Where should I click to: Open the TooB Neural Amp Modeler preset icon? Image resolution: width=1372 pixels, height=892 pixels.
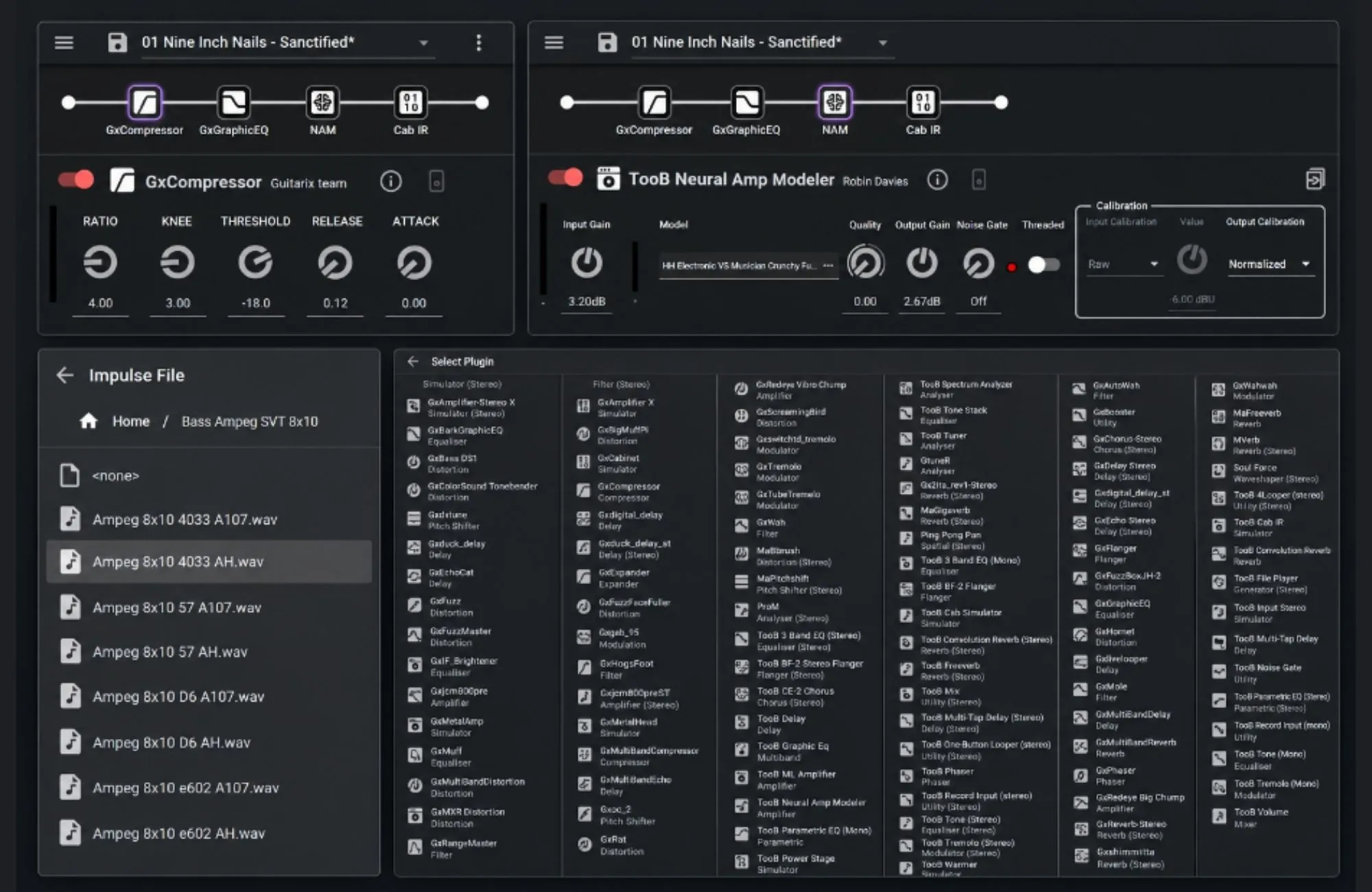pyautogui.click(x=608, y=179)
